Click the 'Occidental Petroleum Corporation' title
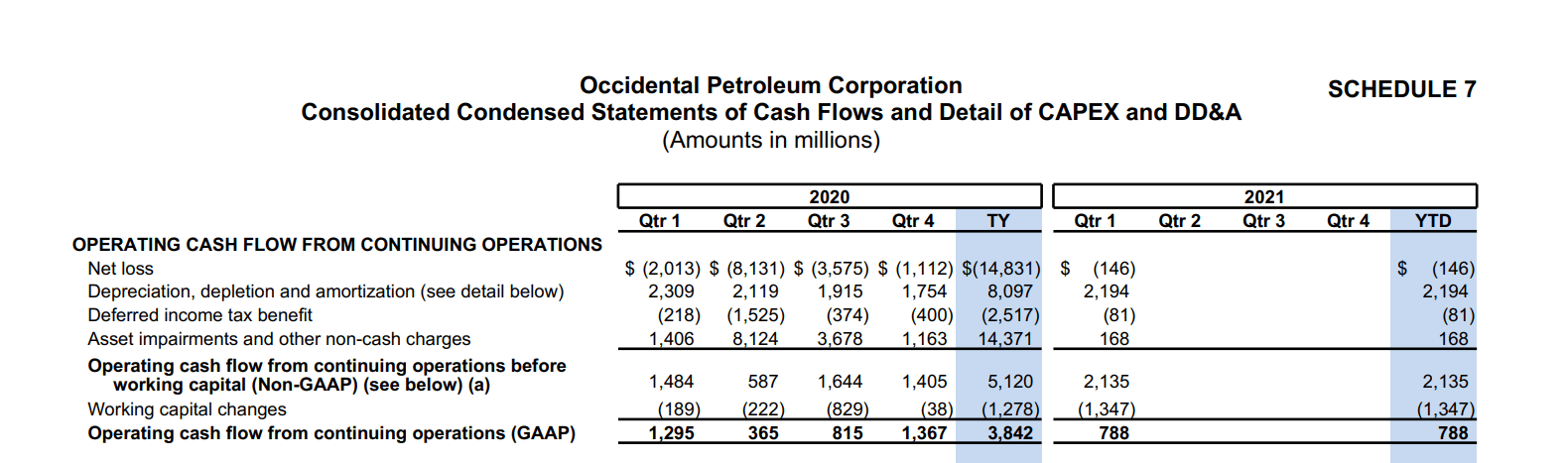1568x463 pixels. tap(771, 85)
